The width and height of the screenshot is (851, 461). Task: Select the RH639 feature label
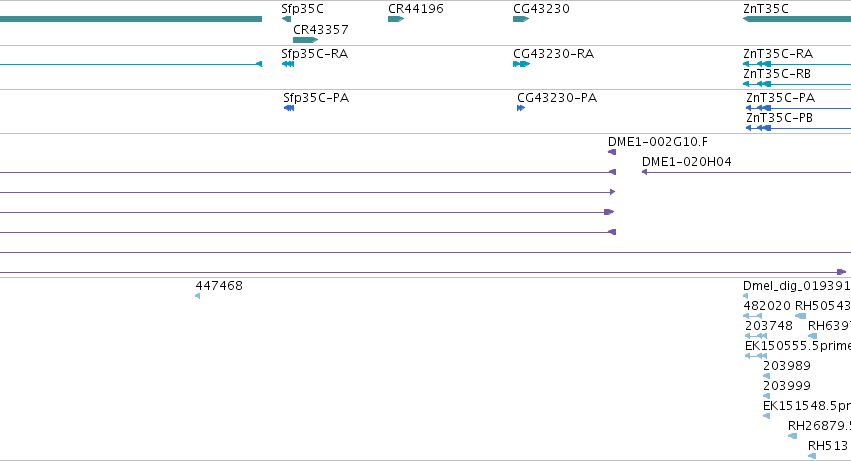(829, 326)
